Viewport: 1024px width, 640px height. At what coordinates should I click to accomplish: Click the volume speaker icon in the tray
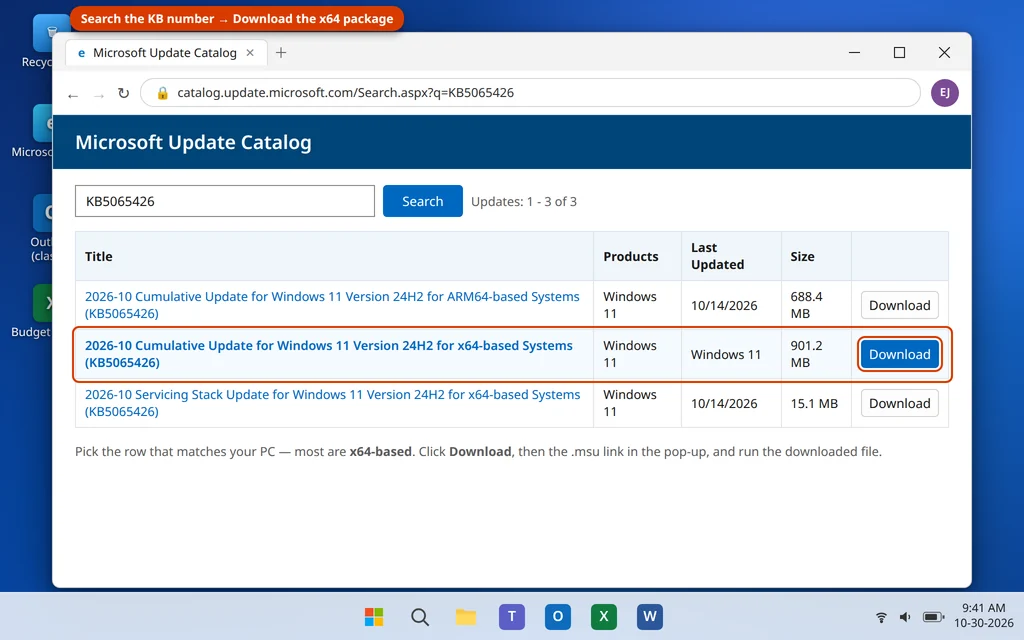tap(905, 616)
